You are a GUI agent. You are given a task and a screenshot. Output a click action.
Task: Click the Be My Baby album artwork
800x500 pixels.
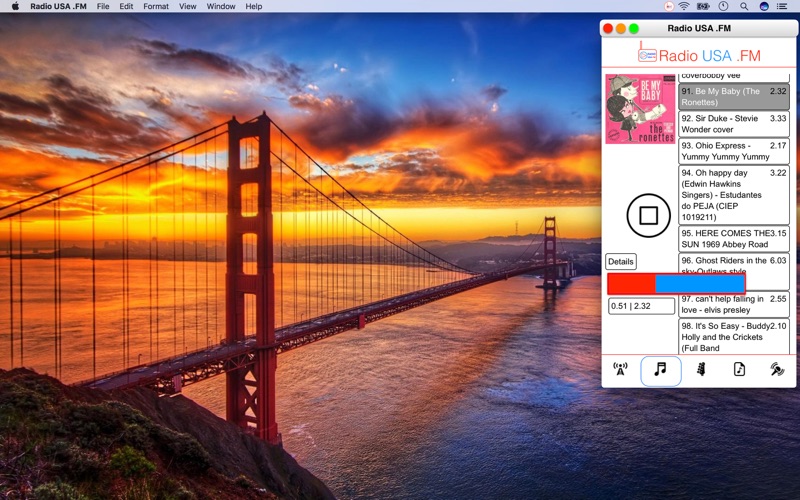point(640,109)
